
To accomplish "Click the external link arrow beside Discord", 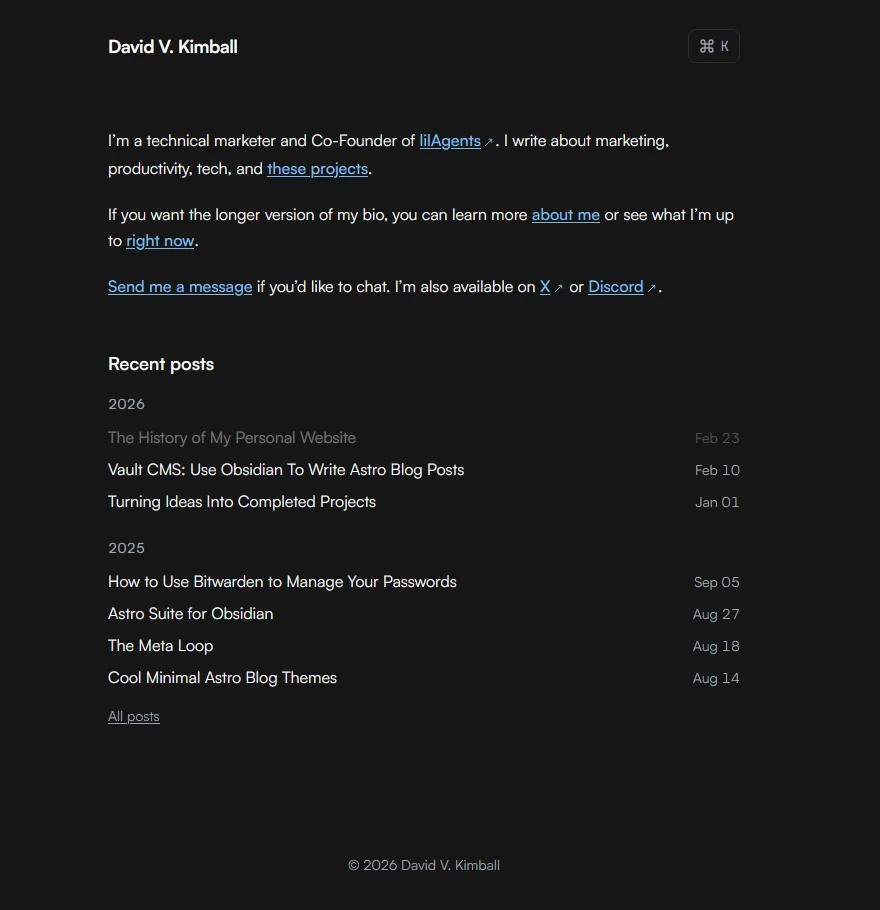I will click(x=652, y=287).
